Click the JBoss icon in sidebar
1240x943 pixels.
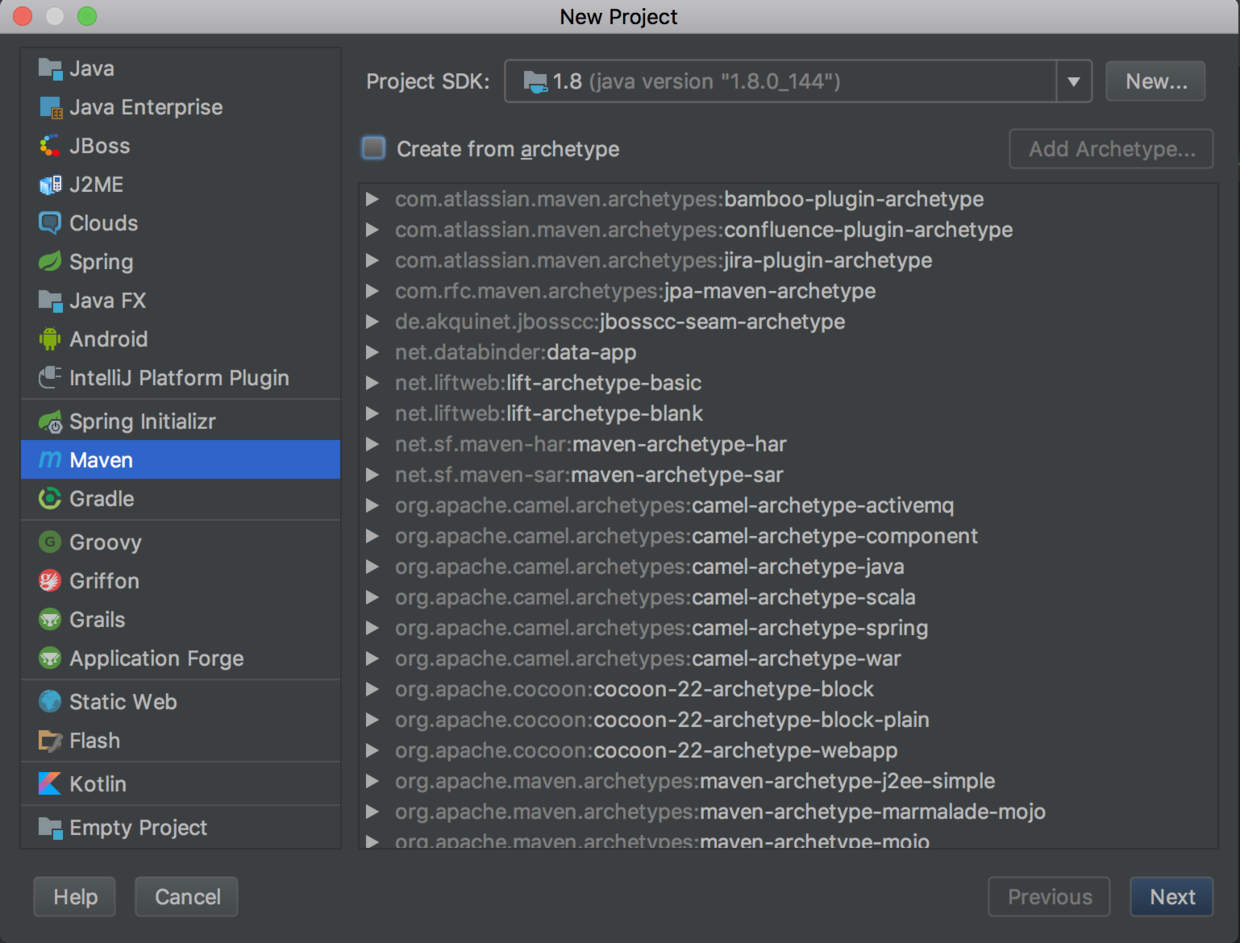(x=50, y=146)
